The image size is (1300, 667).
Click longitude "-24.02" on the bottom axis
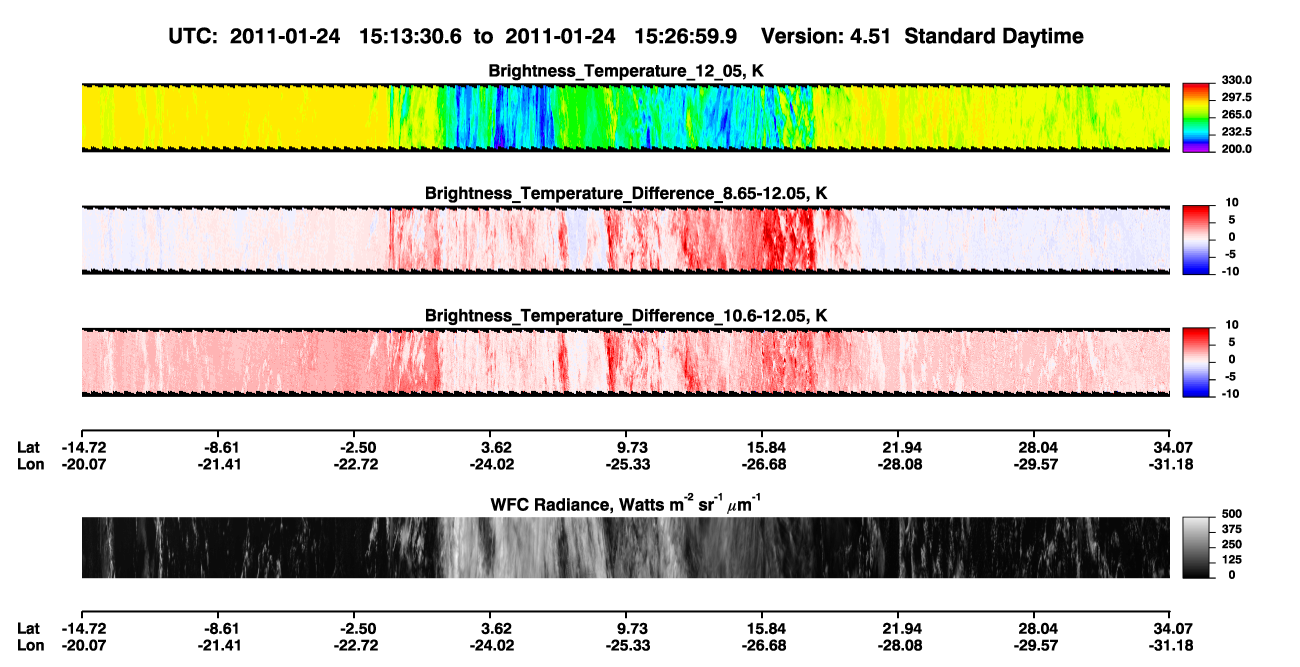493,646
